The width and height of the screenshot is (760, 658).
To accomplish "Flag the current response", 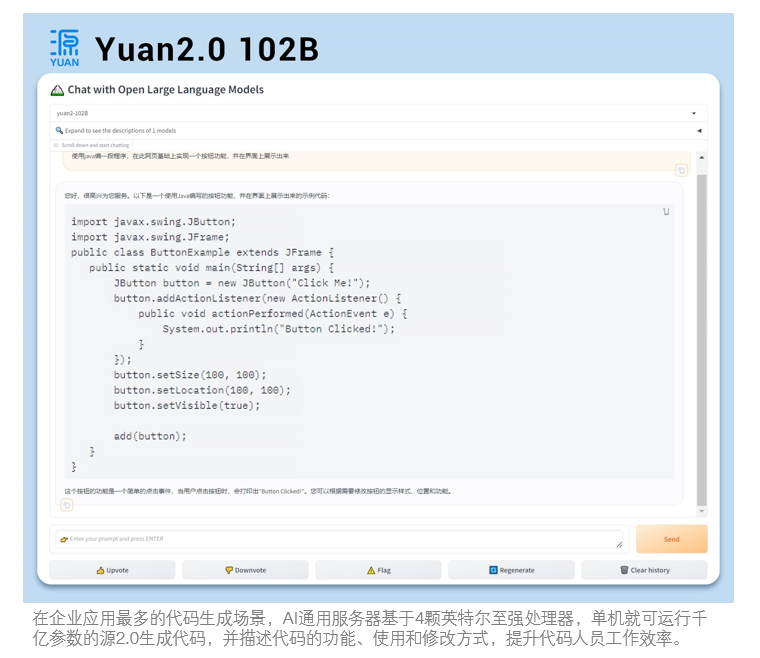I will 379,570.
